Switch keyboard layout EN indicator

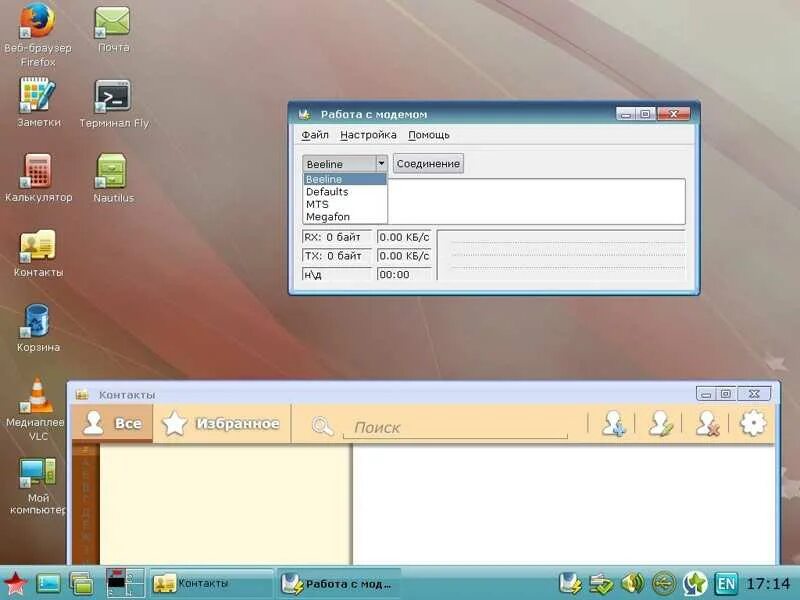[726, 584]
